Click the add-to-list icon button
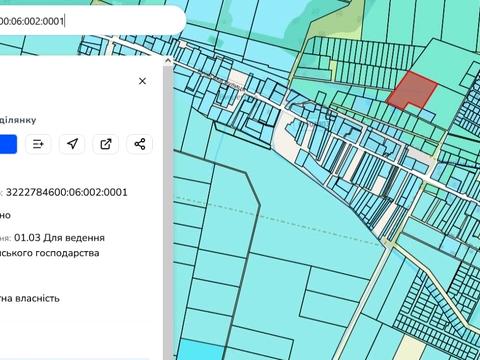Screen dimensions: 480x360 pos(38,144)
